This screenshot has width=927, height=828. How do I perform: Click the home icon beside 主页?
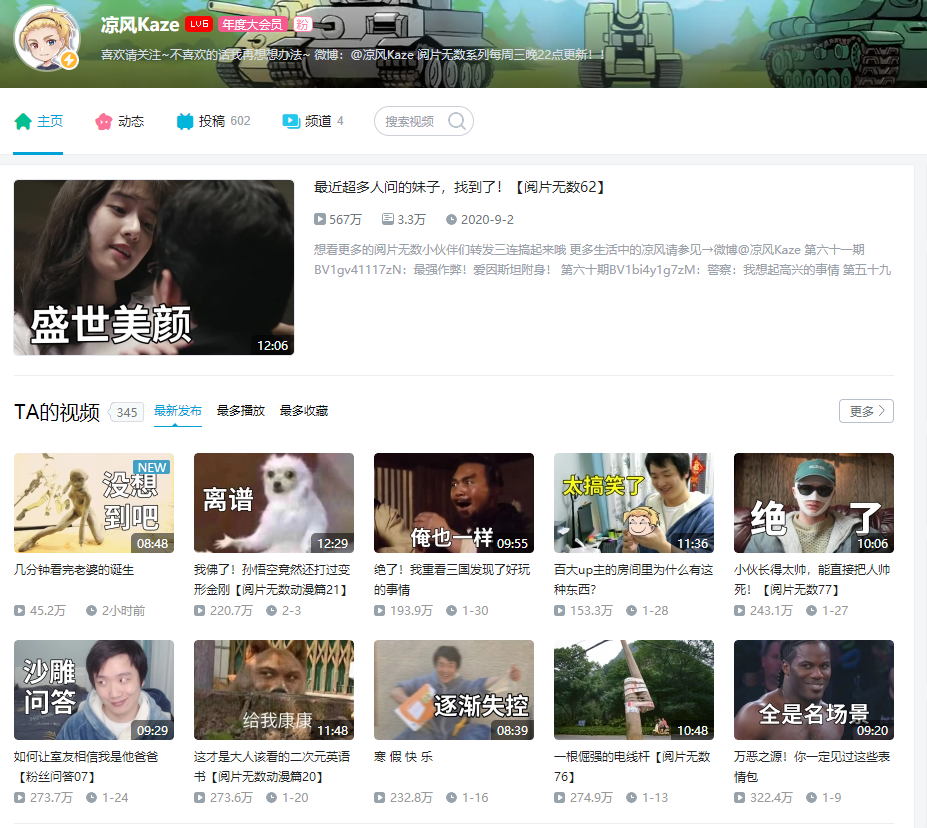click(23, 121)
